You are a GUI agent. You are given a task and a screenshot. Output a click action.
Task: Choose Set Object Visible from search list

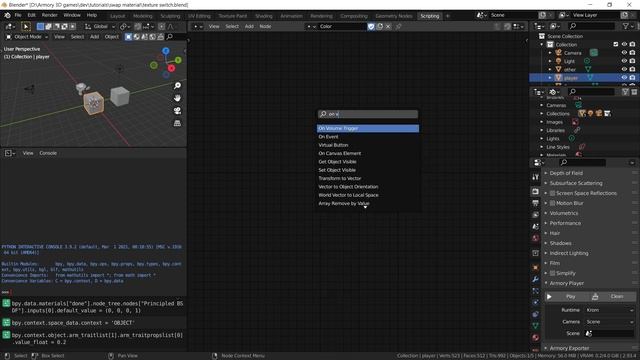pos(368,170)
